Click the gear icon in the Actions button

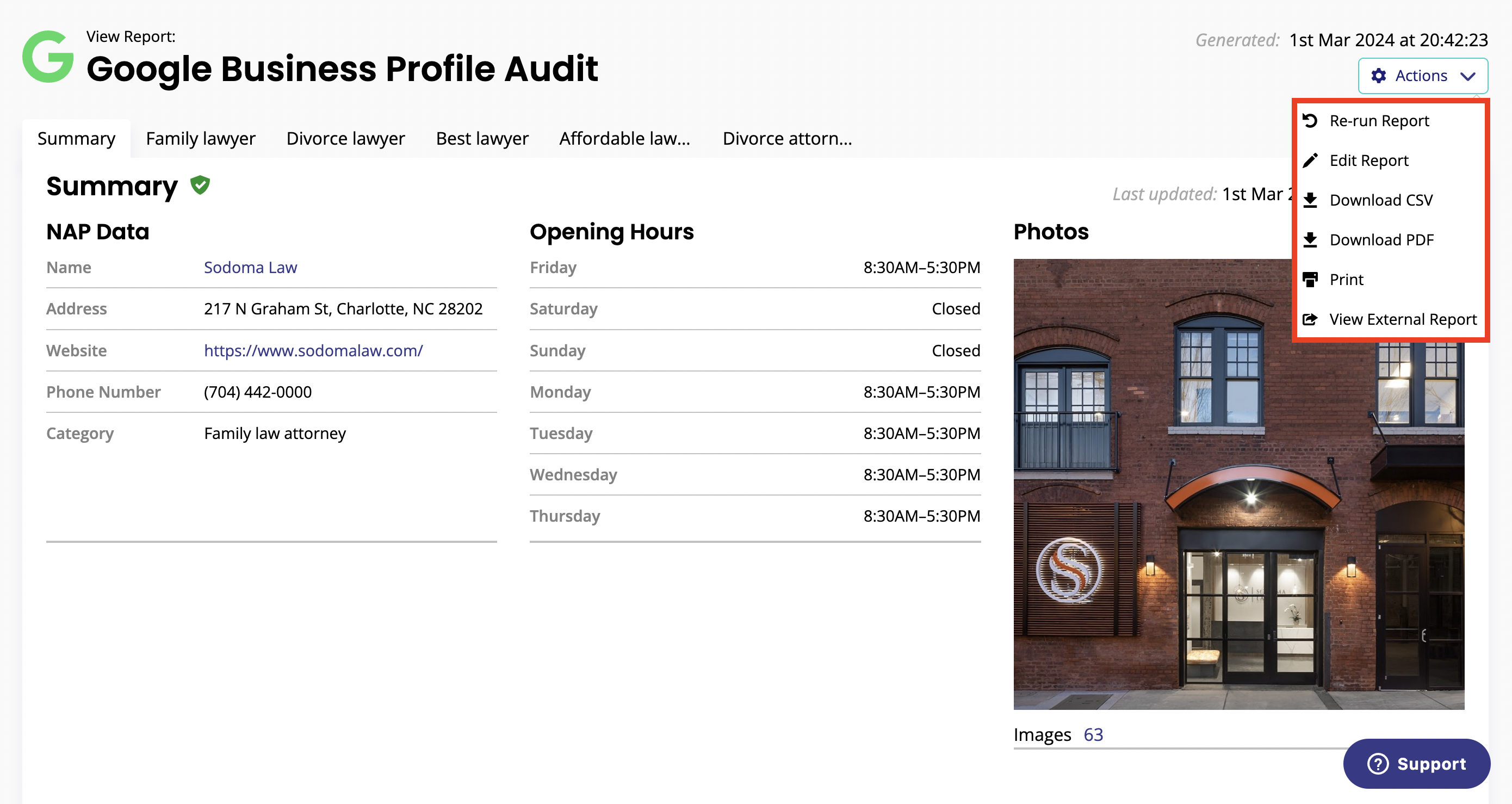tap(1379, 76)
